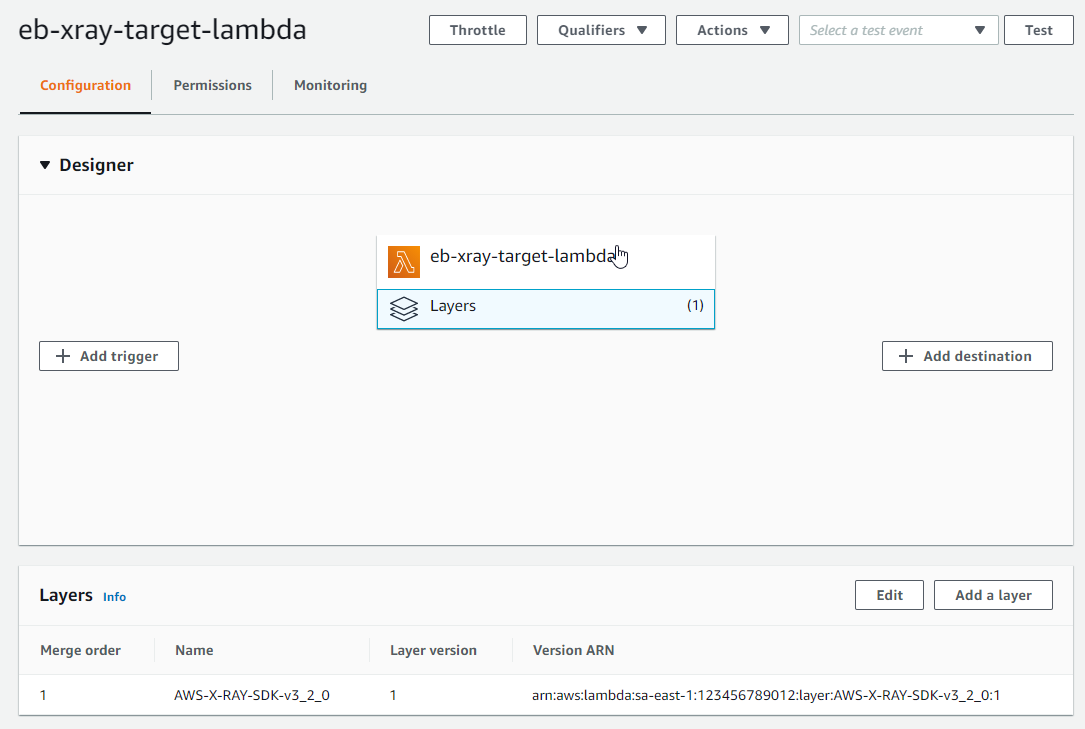The width and height of the screenshot is (1085, 729).
Task: Open the Actions dropdown menu
Action: click(732, 30)
